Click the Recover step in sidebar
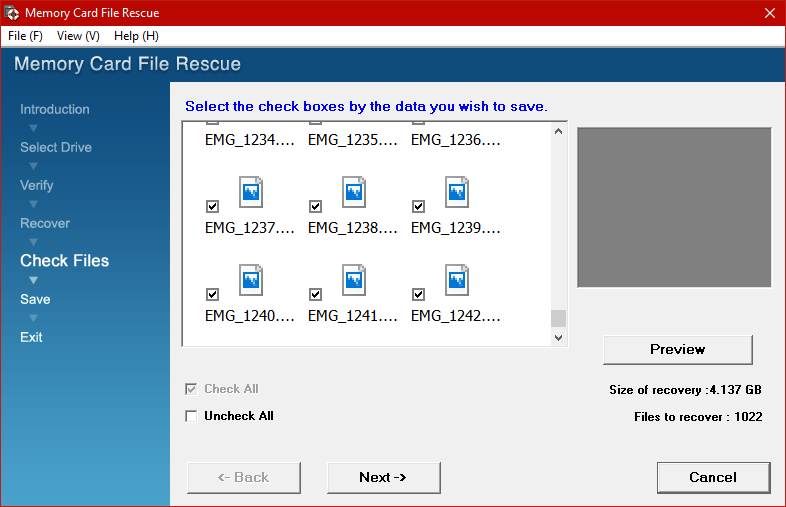The height and width of the screenshot is (507, 786). tap(45, 223)
